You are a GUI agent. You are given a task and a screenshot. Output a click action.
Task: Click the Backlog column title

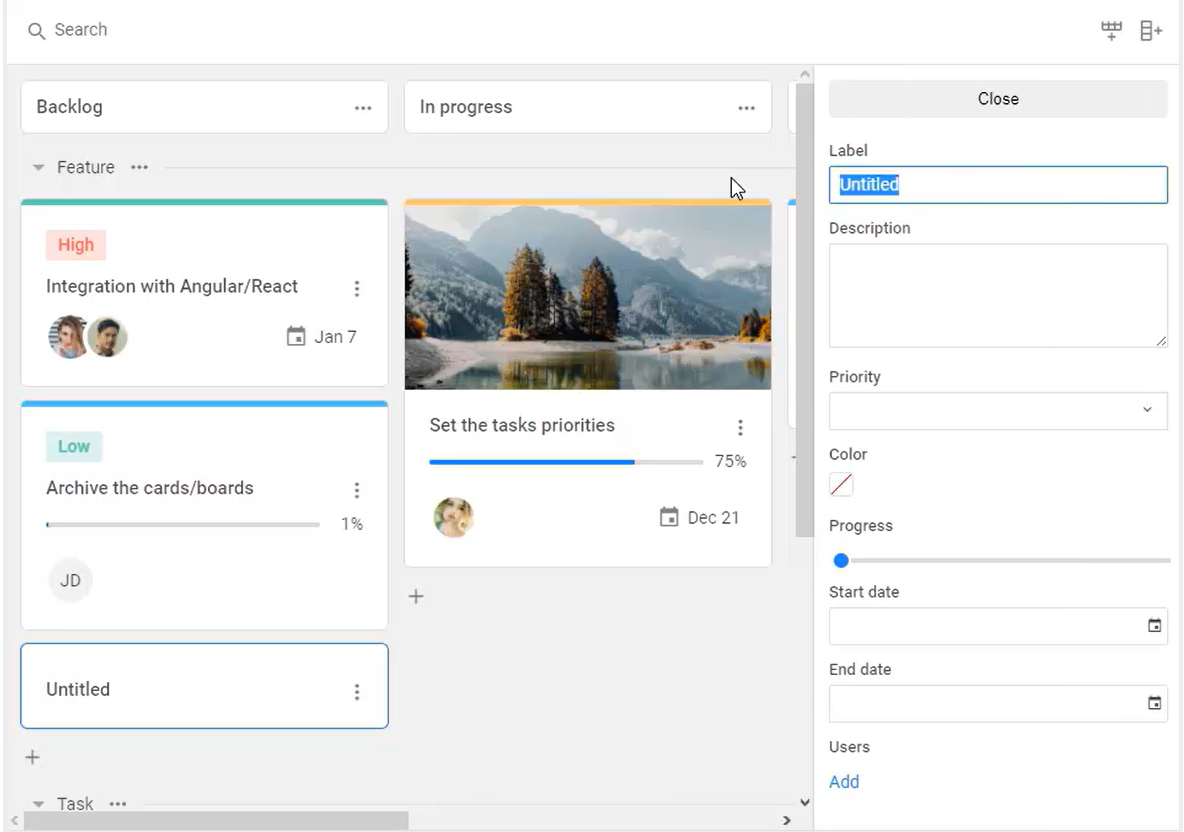pos(69,106)
